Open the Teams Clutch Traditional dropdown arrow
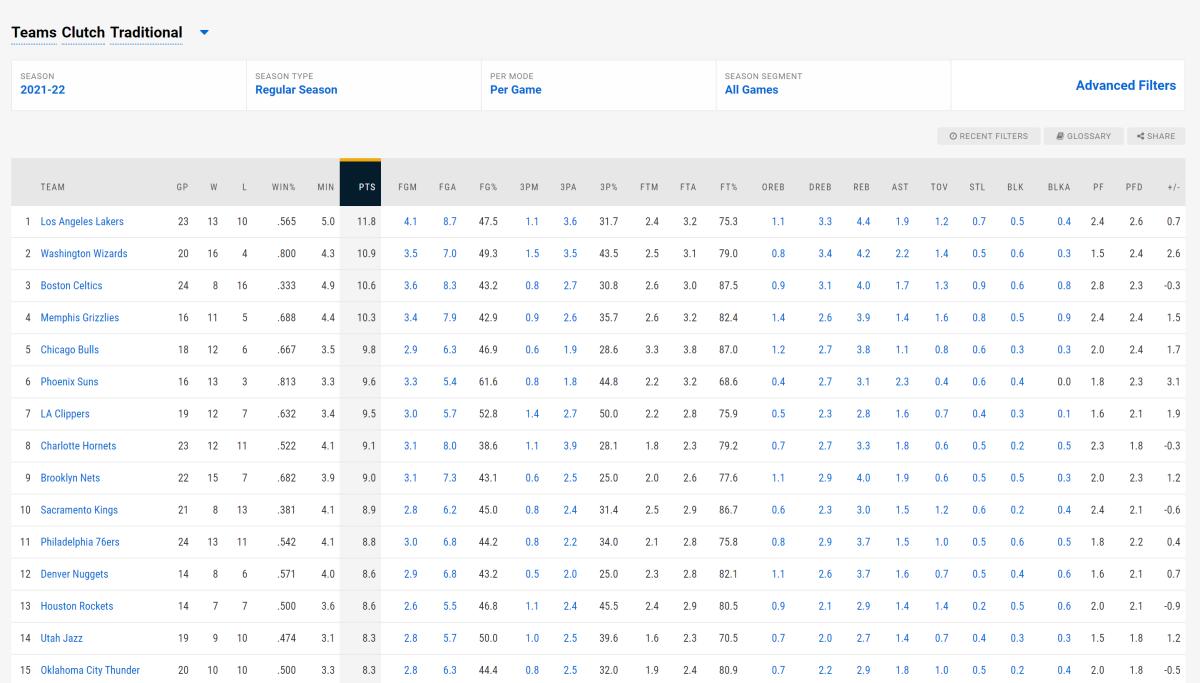 [204, 32]
